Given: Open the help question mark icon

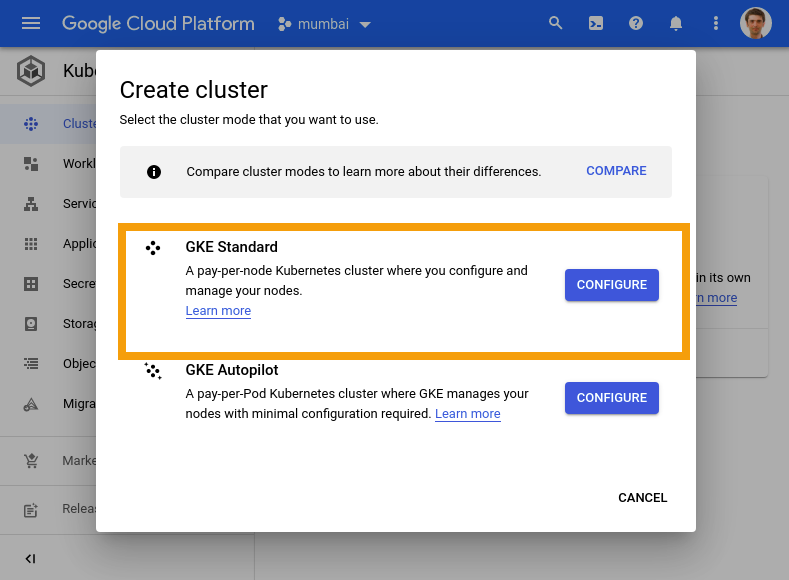Looking at the screenshot, I should coord(636,23).
